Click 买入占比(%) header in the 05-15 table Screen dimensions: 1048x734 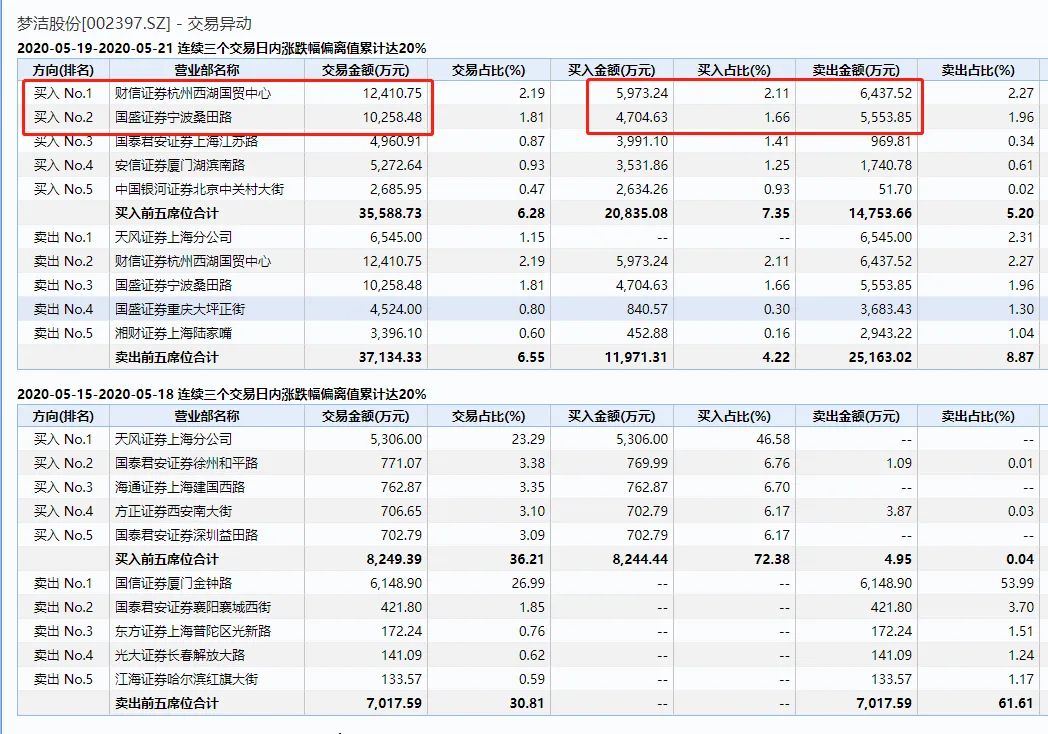point(734,416)
